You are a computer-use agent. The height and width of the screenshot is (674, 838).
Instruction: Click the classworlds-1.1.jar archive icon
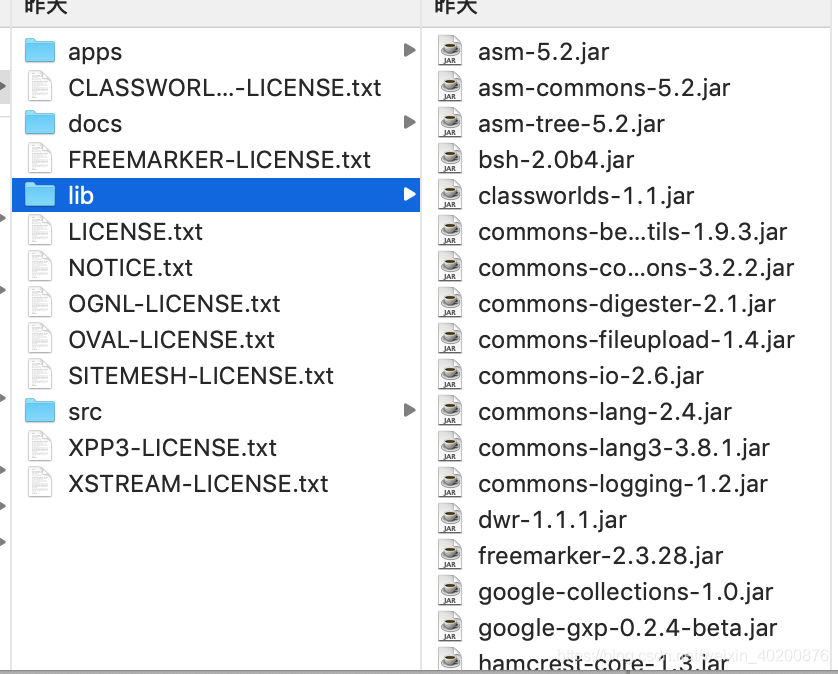(x=450, y=195)
